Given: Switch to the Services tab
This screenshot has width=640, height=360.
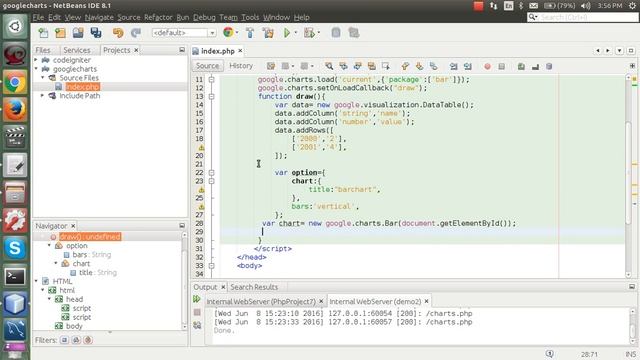Looking at the screenshot, I should 77,50.
